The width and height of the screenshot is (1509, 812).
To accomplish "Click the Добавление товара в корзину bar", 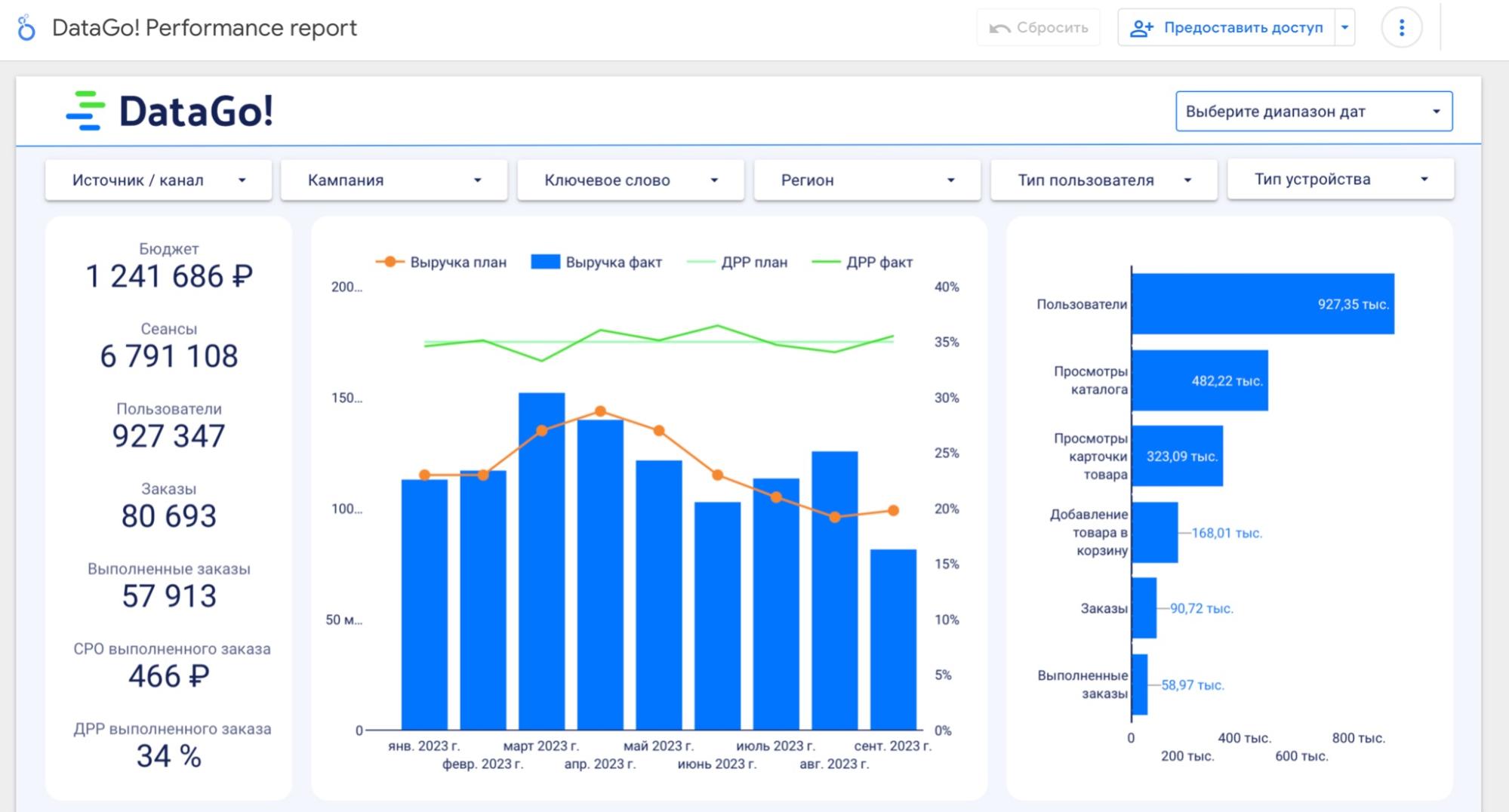I will (x=1155, y=532).
